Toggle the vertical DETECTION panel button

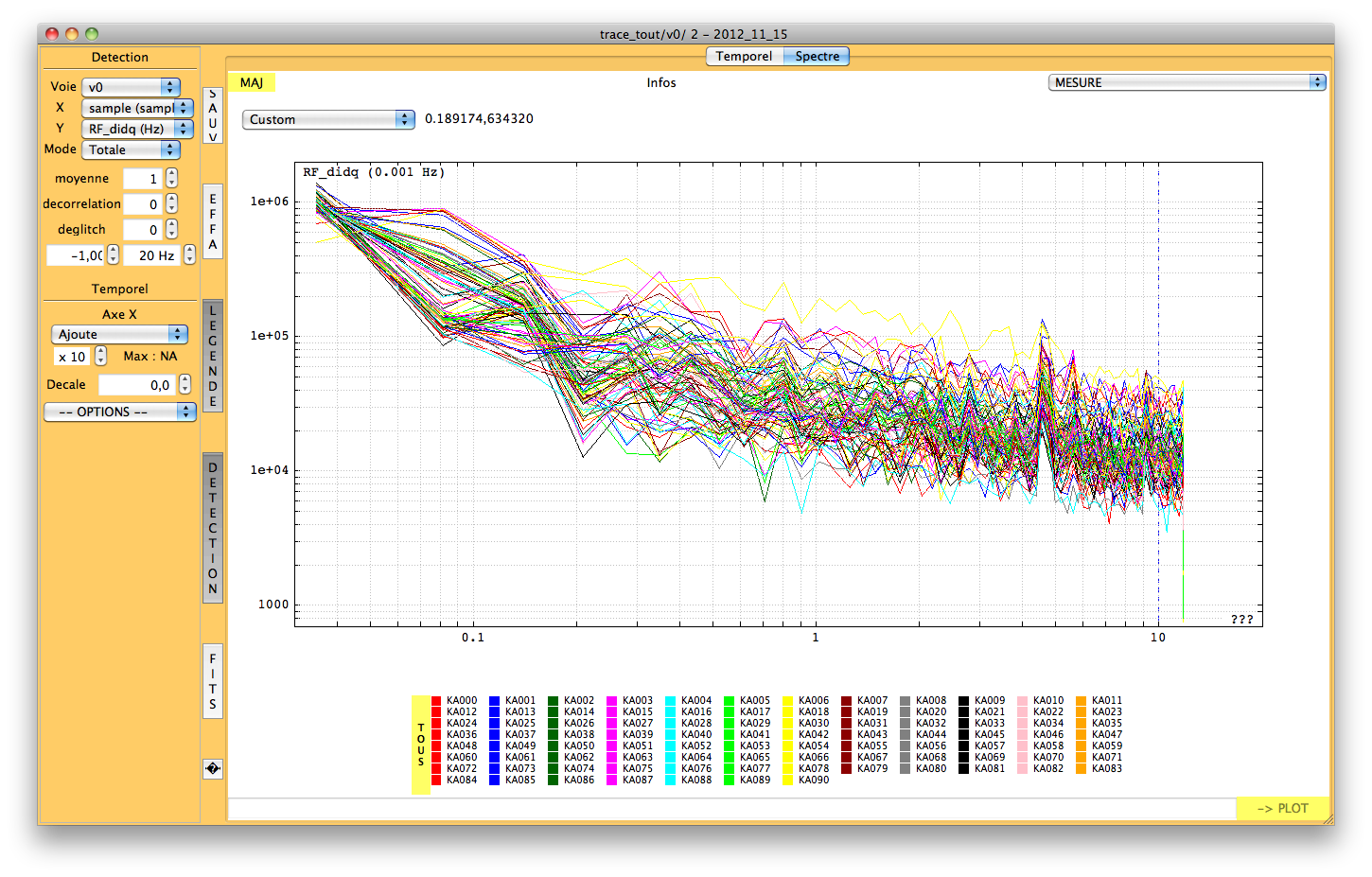point(213,528)
